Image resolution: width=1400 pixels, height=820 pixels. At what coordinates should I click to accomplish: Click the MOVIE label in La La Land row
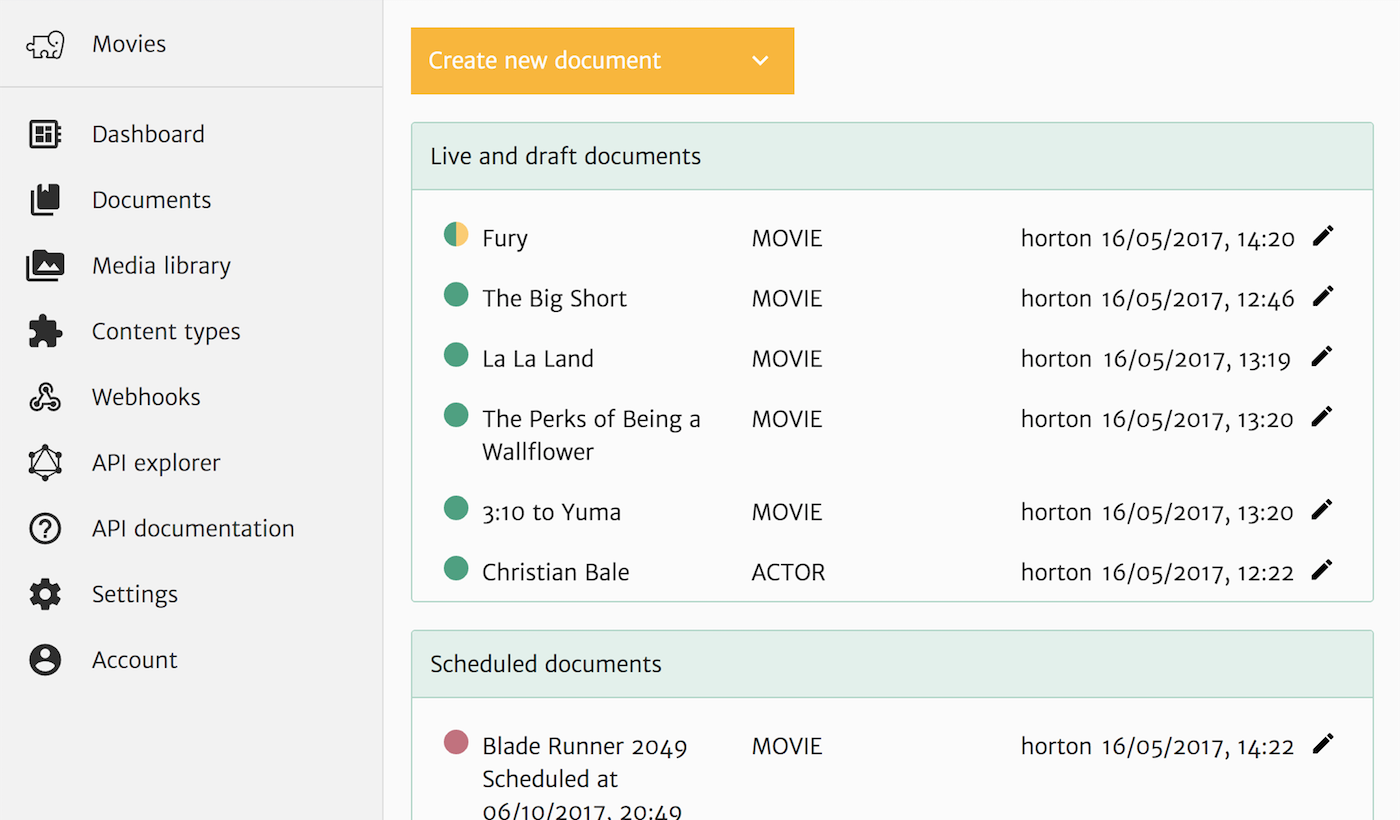pyautogui.click(x=787, y=359)
